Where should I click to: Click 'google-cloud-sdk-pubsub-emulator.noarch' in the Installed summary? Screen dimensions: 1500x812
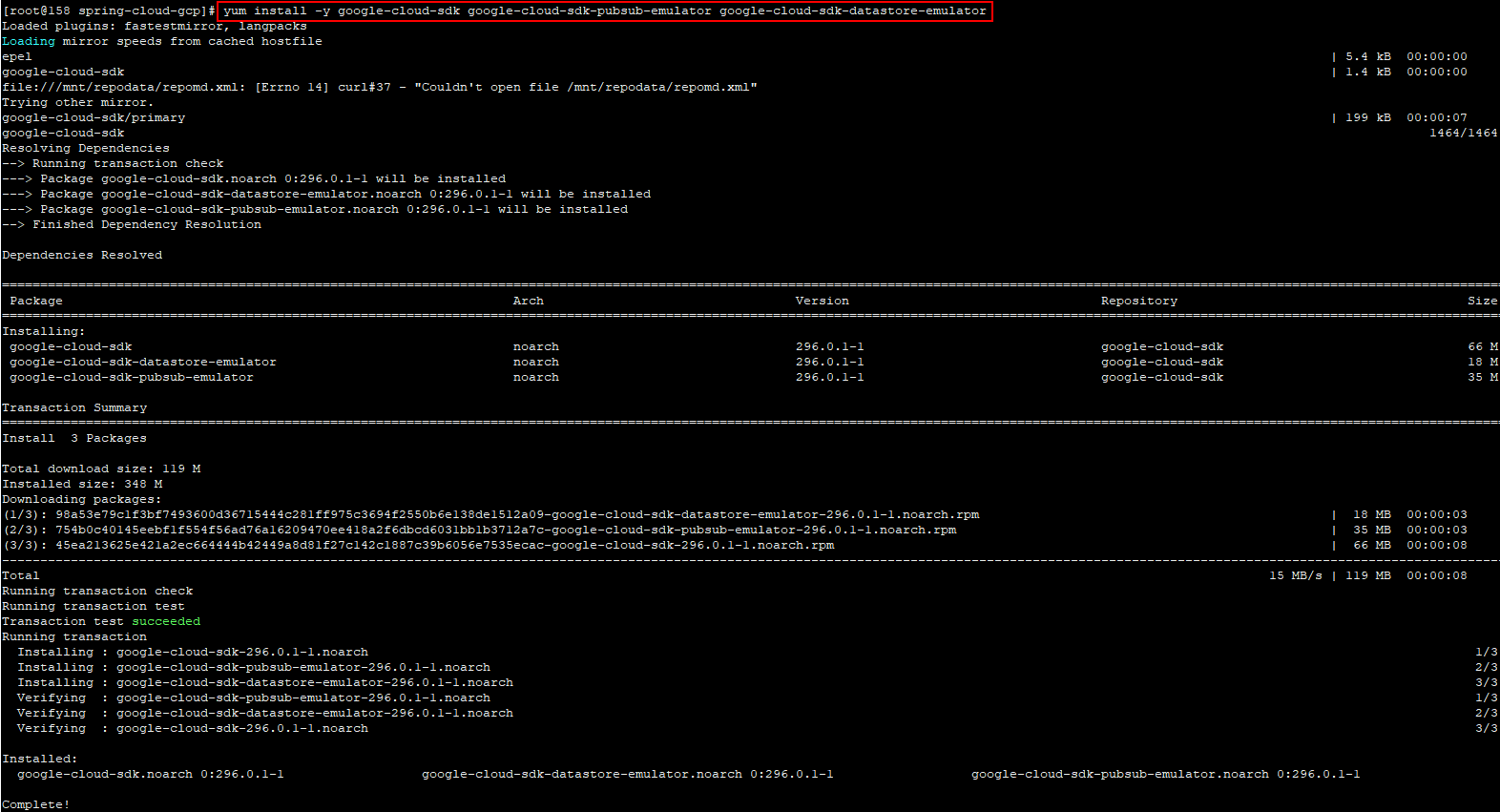[1120, 775]
